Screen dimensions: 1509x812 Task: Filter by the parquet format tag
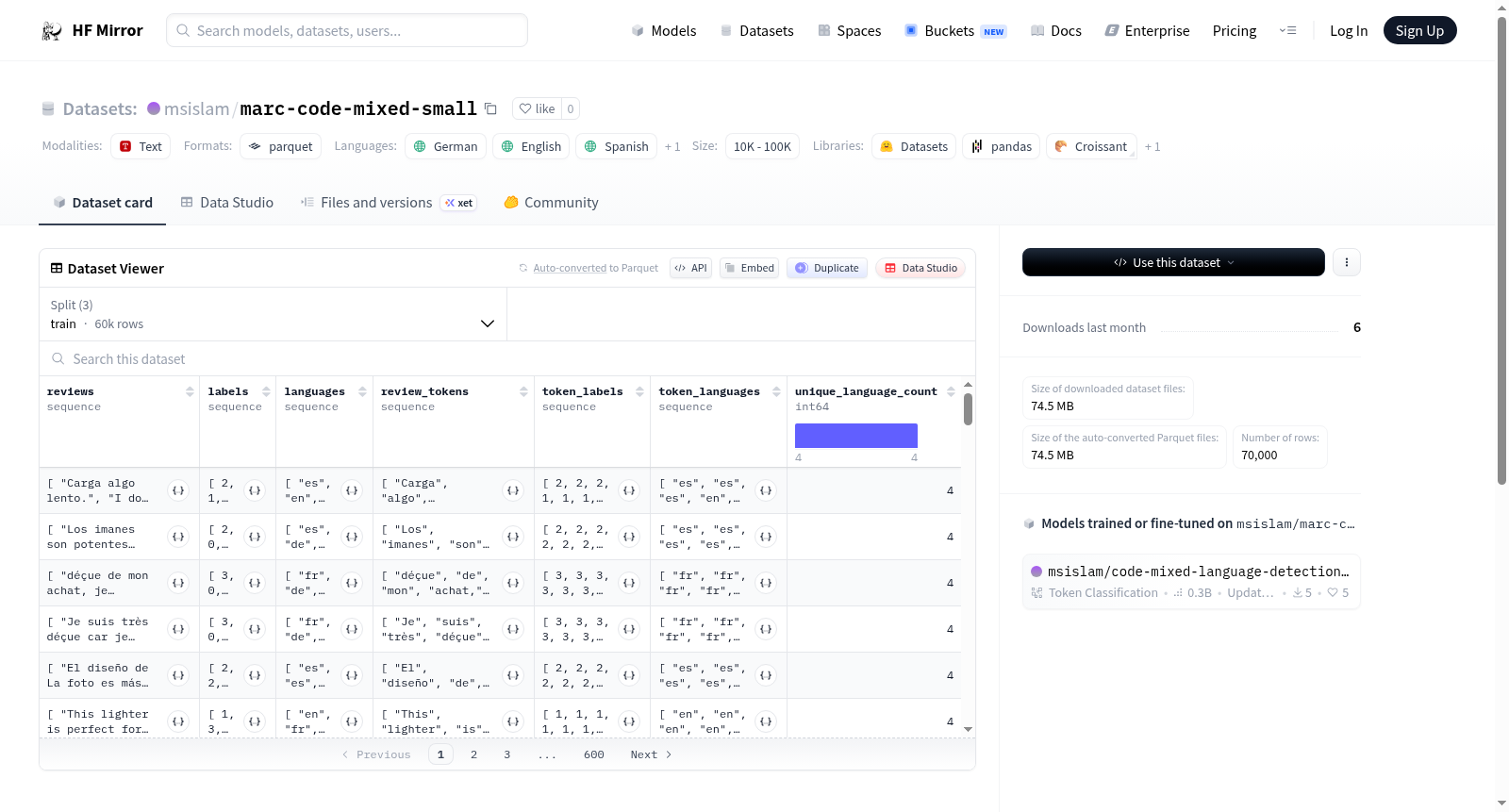(x=280, y=146)
